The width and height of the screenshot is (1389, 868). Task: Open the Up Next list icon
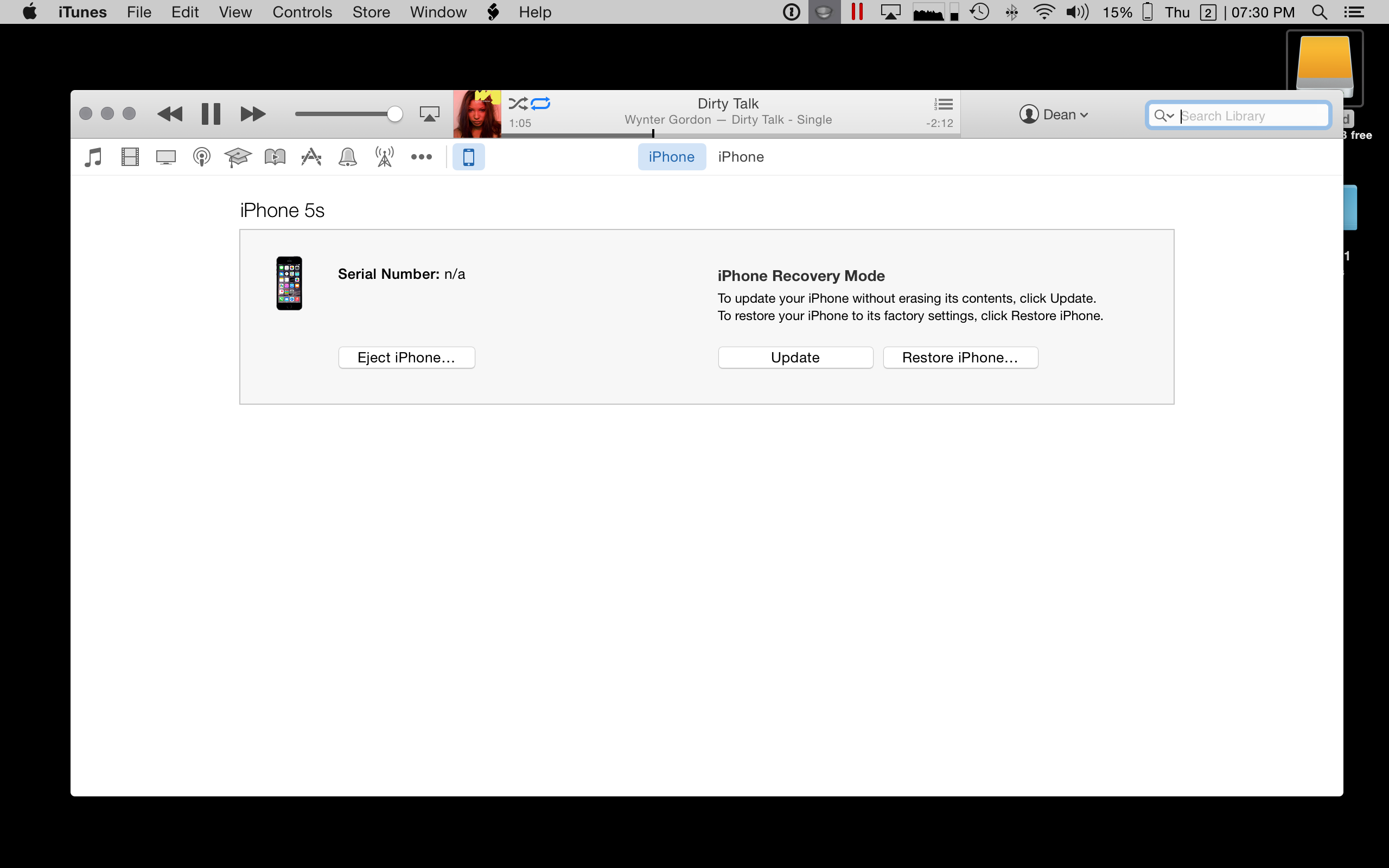point(943,104)
